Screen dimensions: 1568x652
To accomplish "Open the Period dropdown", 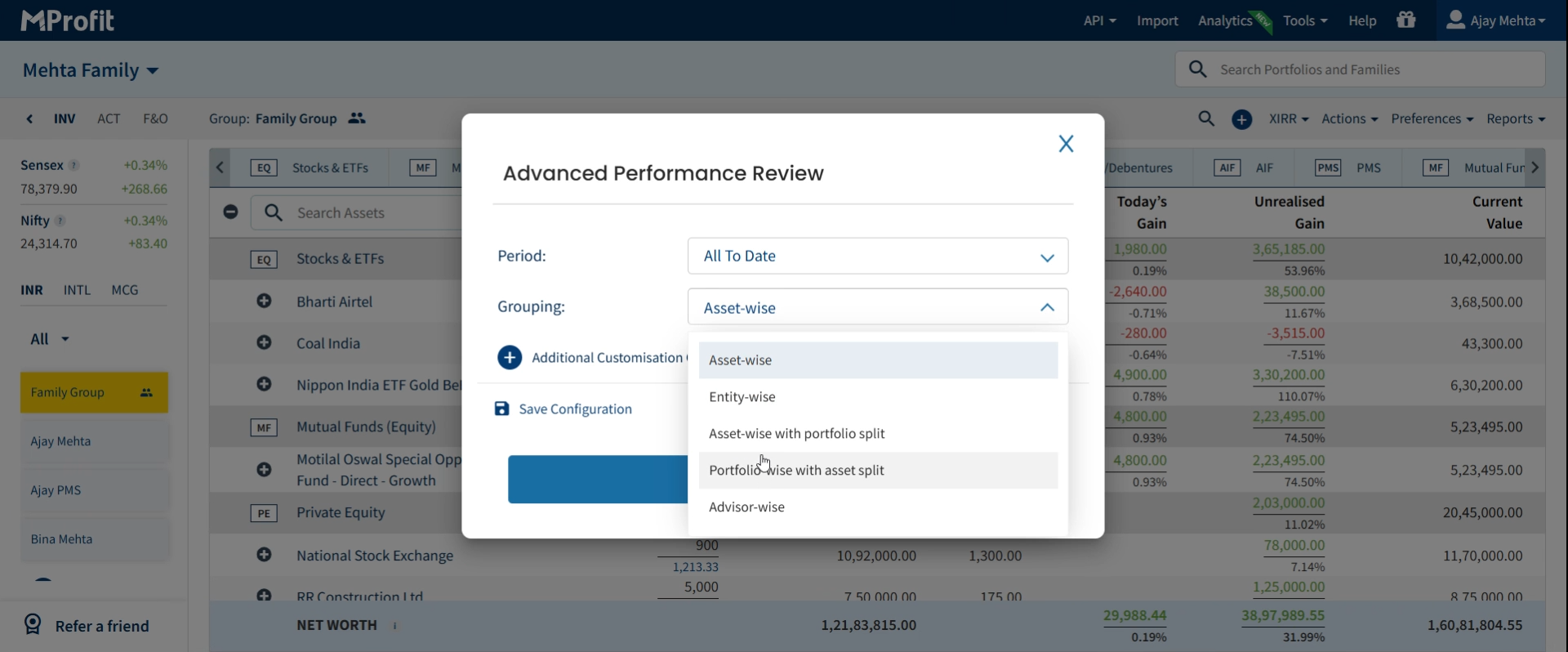I will (878, 257).
